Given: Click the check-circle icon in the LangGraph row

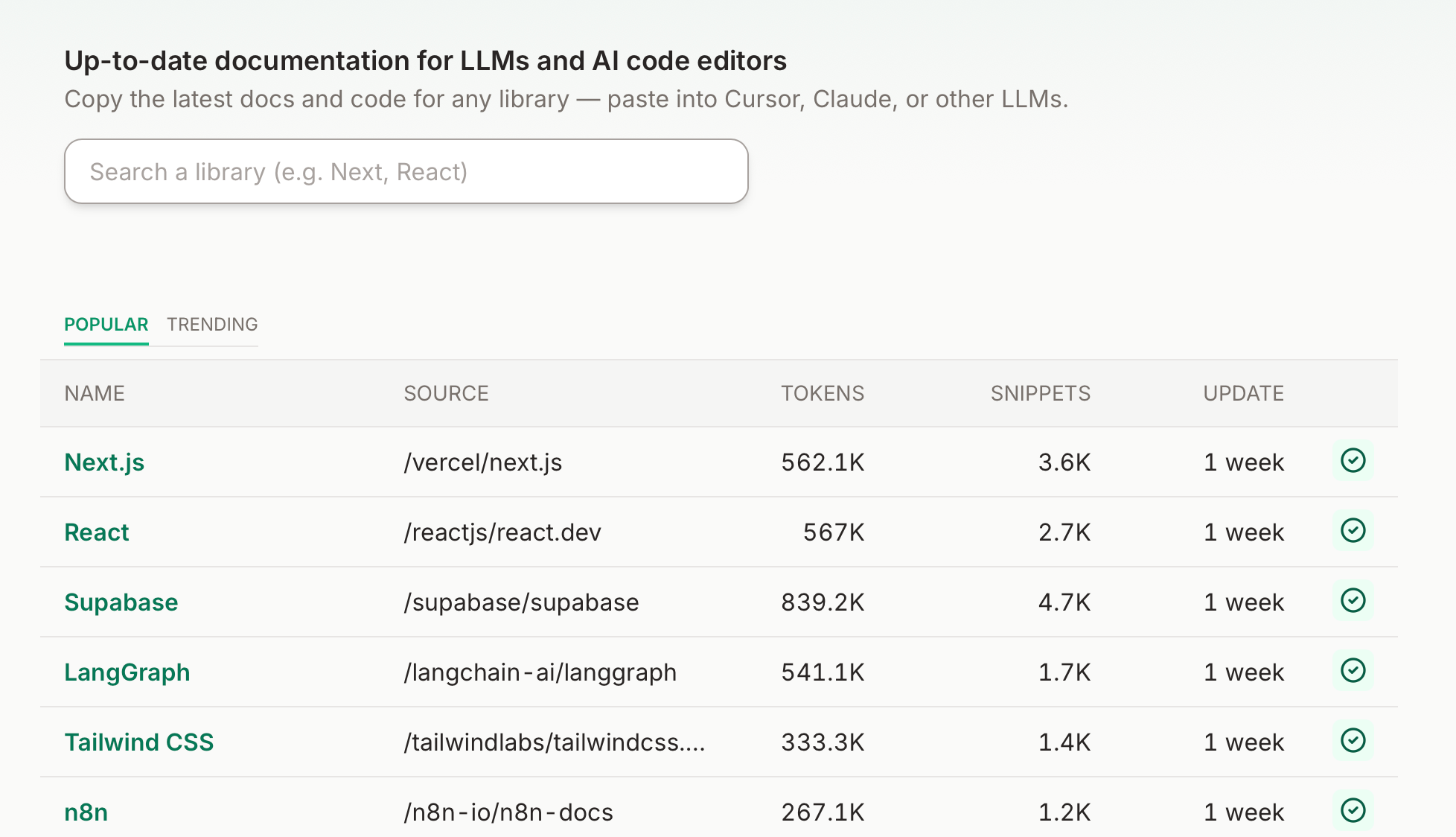Looking at the screenshot, I should tap(1353, 671).
